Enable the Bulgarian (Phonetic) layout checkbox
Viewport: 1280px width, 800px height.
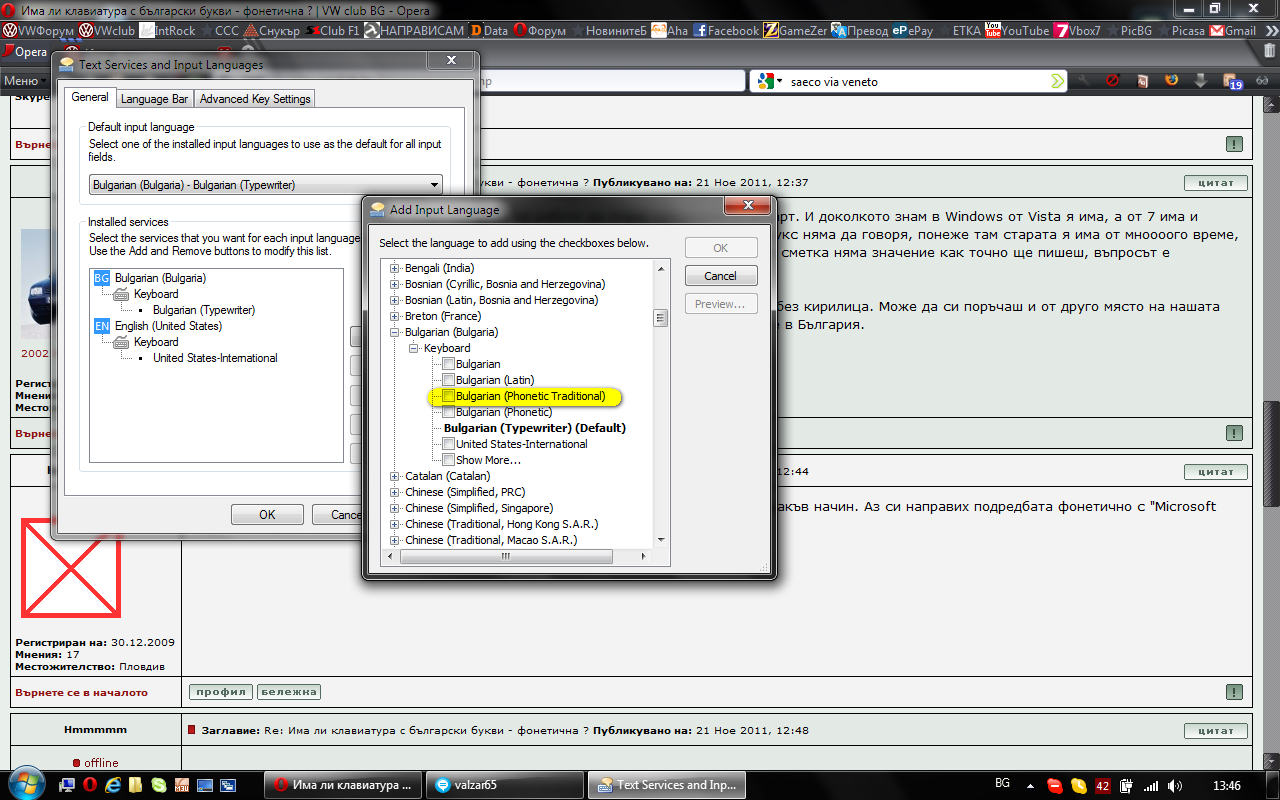pyautogui.click(x=449, y=412)
